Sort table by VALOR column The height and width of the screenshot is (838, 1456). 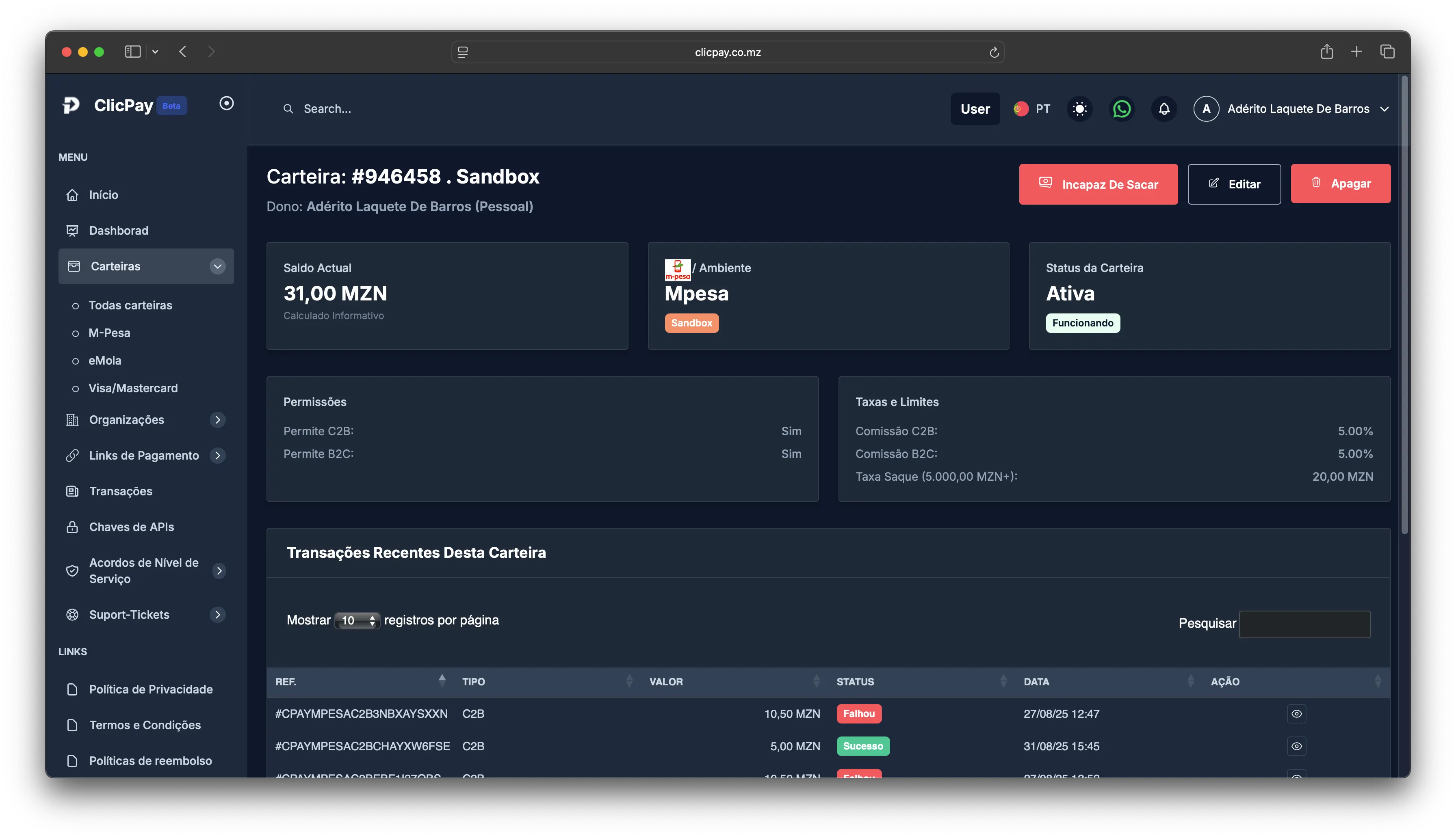[x=734, y=682]
